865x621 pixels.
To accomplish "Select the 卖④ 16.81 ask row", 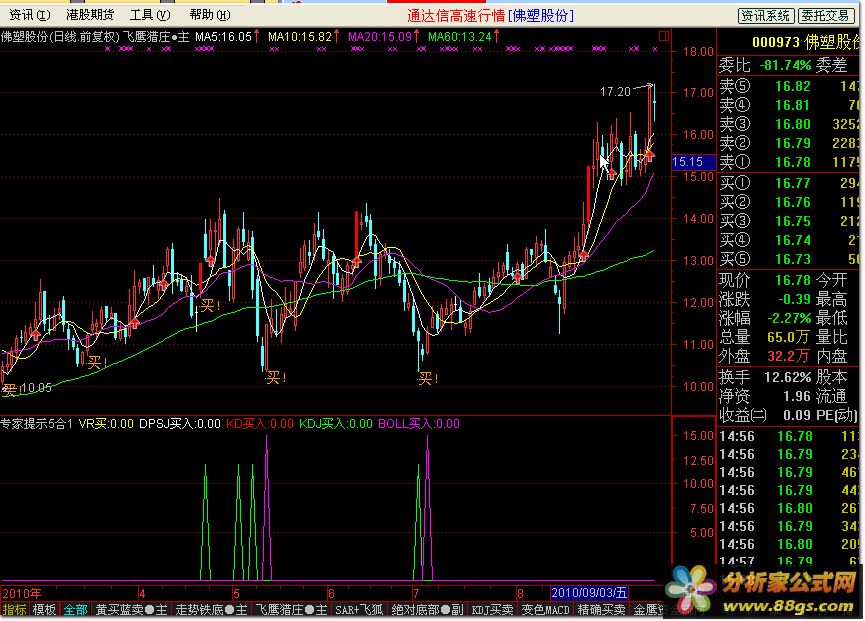I will 791,105.
